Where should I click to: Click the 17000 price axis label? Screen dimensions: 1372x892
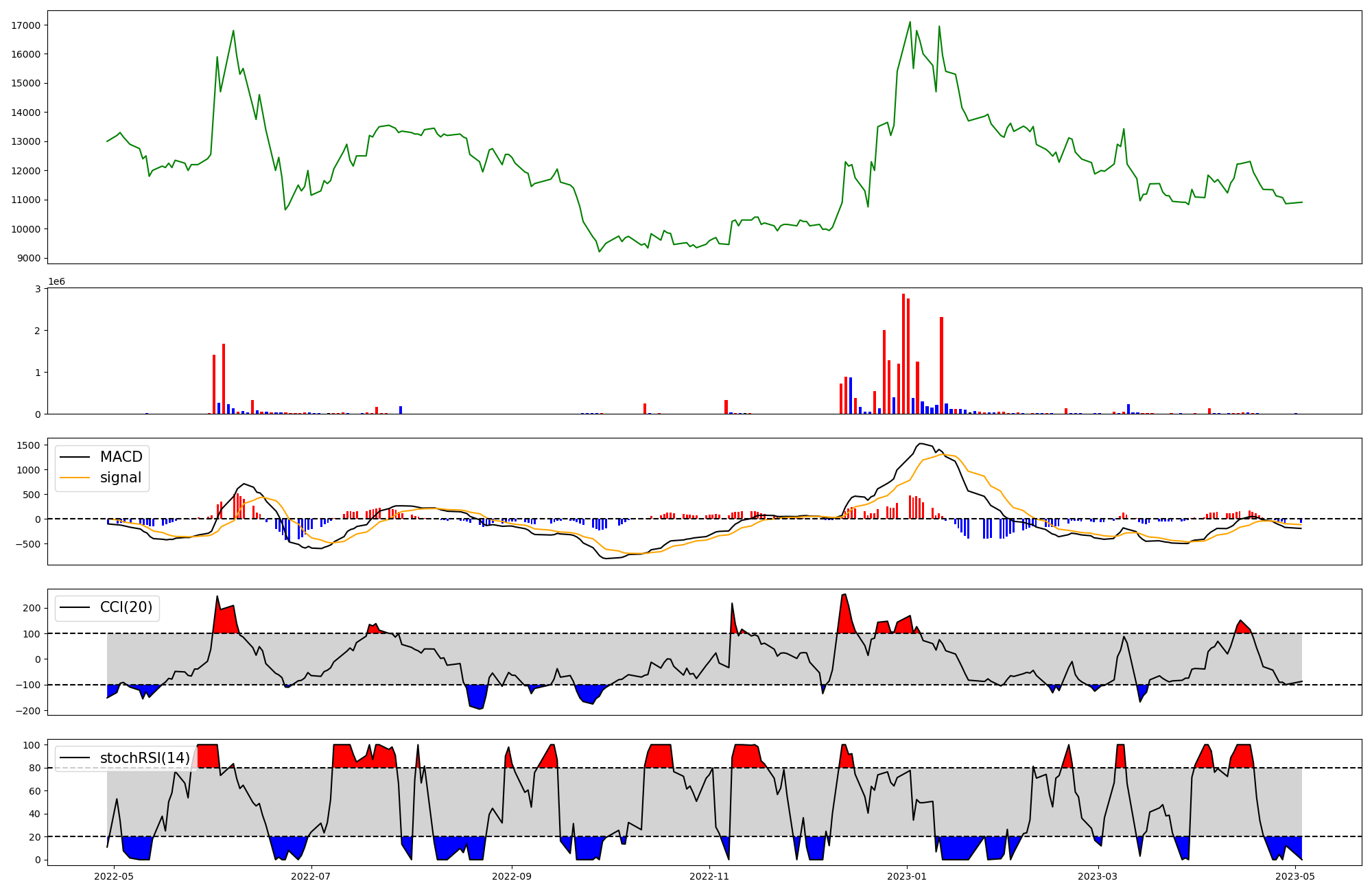click(25, 25)
